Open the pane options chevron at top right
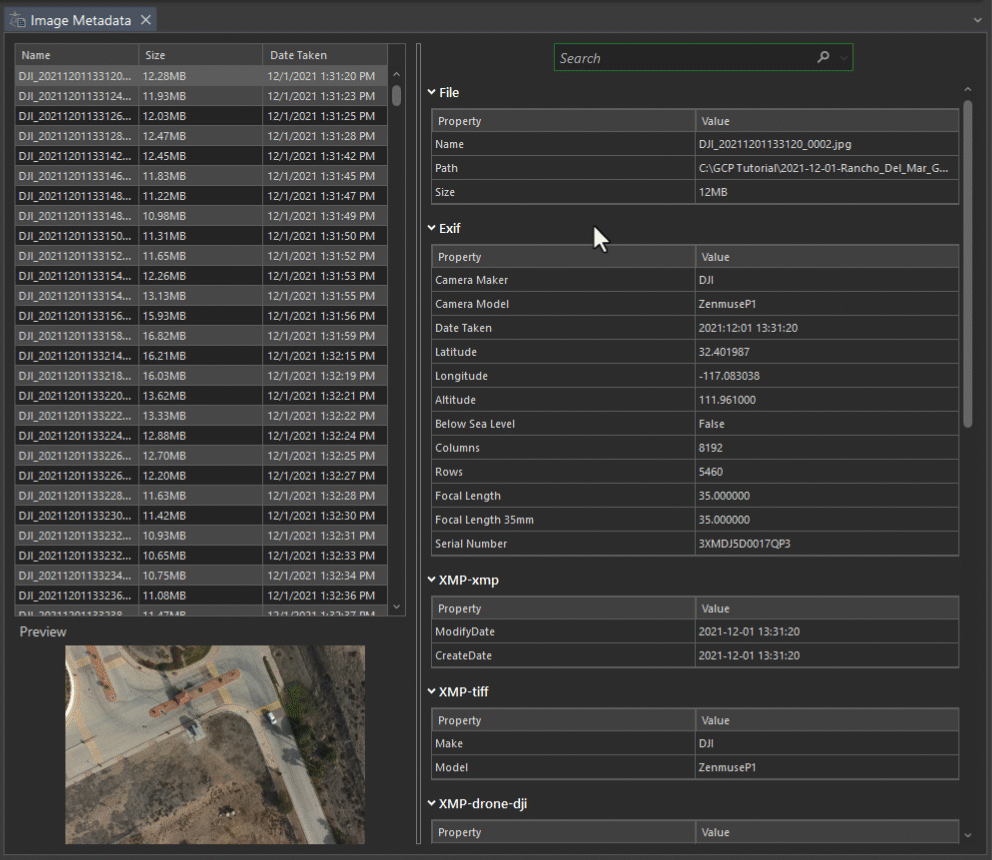The height and width of the screenshot is (860, 992). tap(977, 19)
